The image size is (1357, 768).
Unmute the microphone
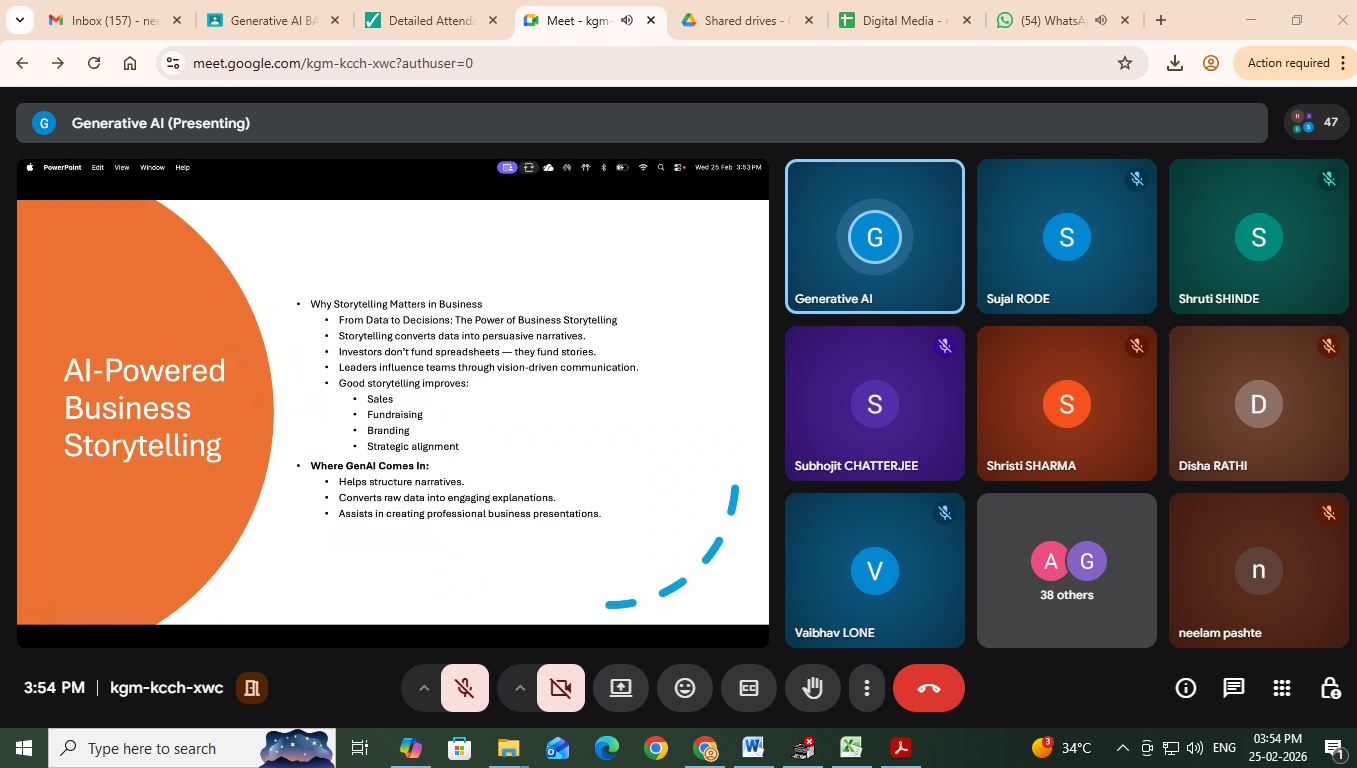464,688
